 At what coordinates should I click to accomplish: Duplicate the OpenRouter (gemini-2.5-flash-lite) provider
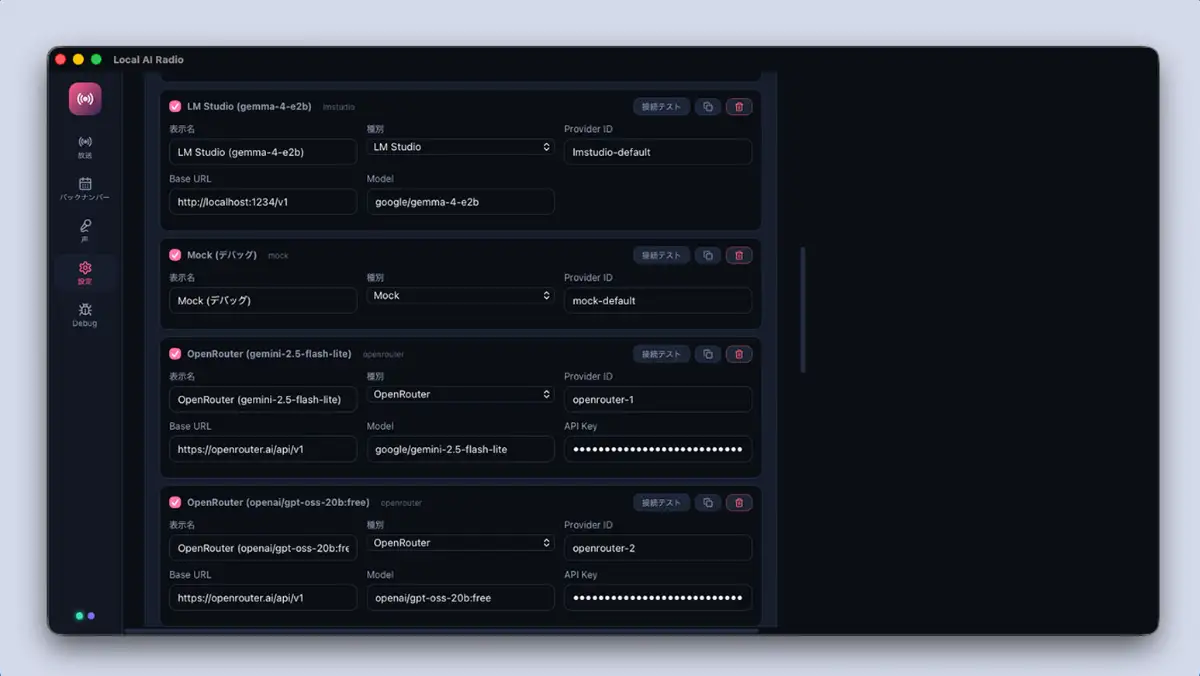point(708,354)
